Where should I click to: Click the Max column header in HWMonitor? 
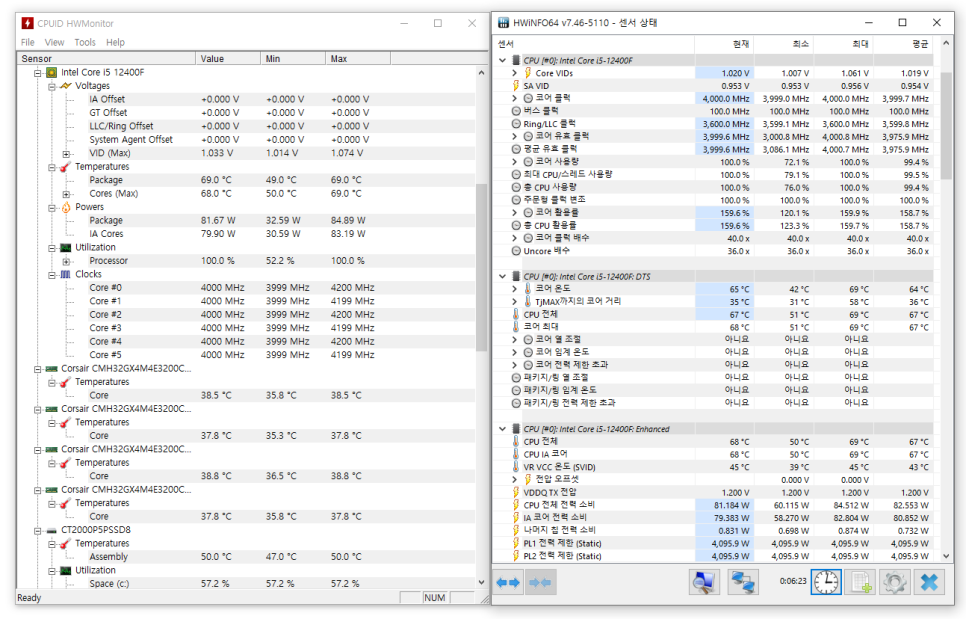pos(358,59)
